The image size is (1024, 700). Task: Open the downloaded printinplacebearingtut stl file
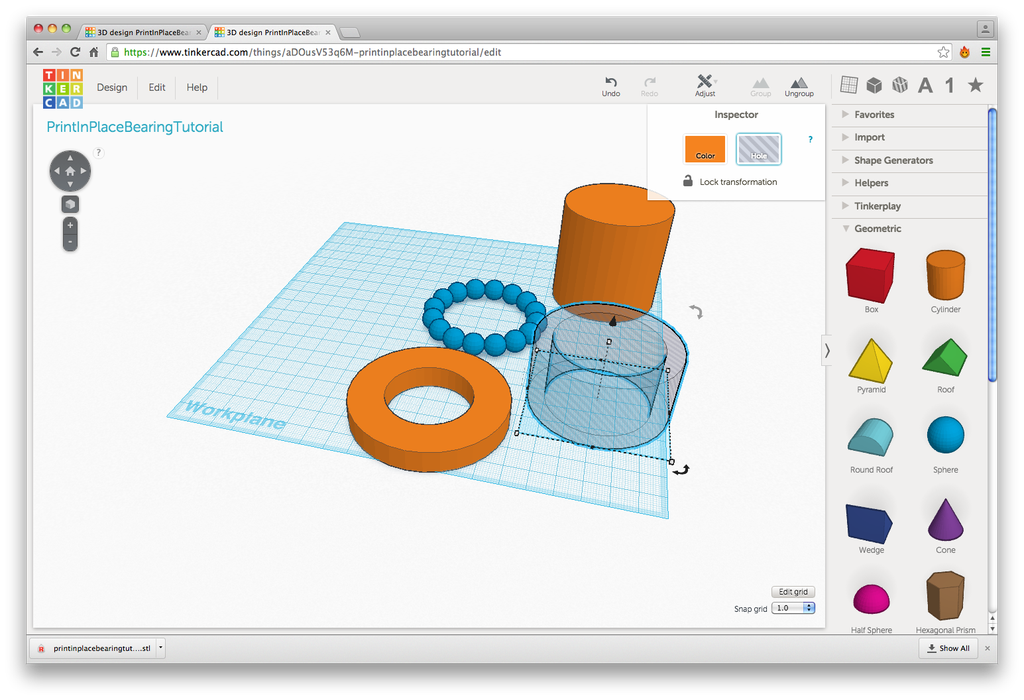[x=93, y=648]
